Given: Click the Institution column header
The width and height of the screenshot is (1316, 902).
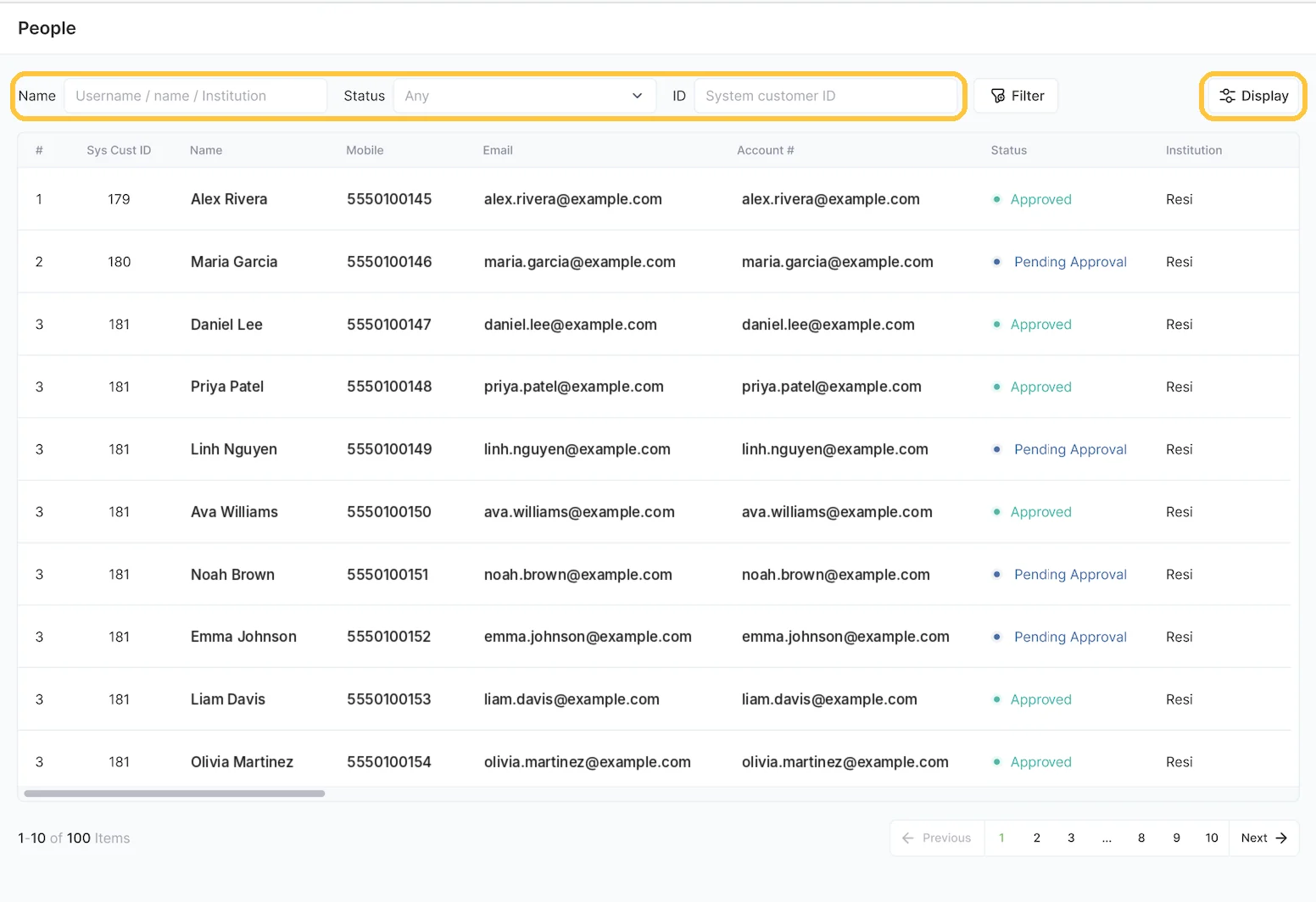Looking at the screenshot, I should point(1194,150).
